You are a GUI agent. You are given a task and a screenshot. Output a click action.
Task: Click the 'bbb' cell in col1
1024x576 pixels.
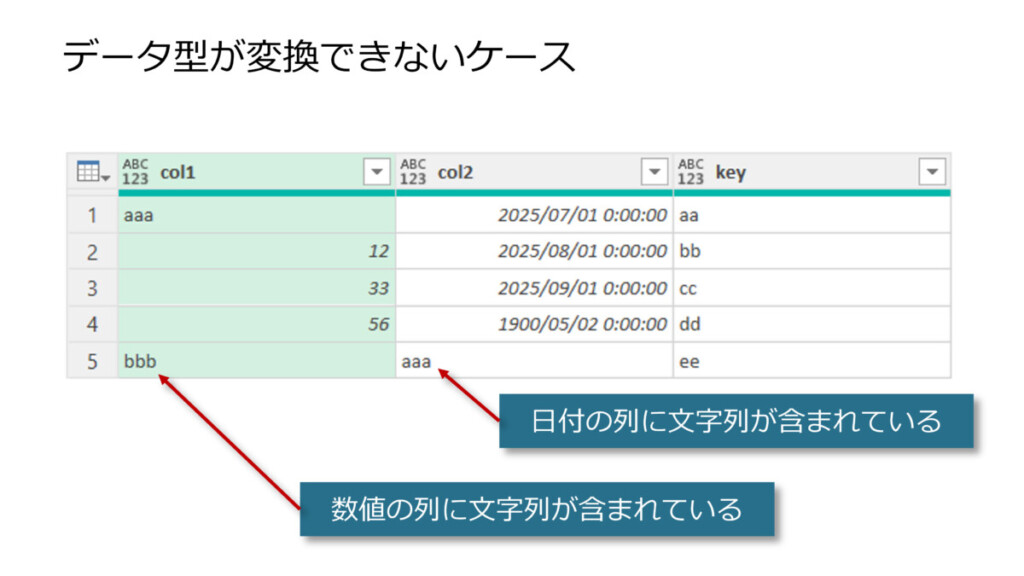[x=140, y=362]
